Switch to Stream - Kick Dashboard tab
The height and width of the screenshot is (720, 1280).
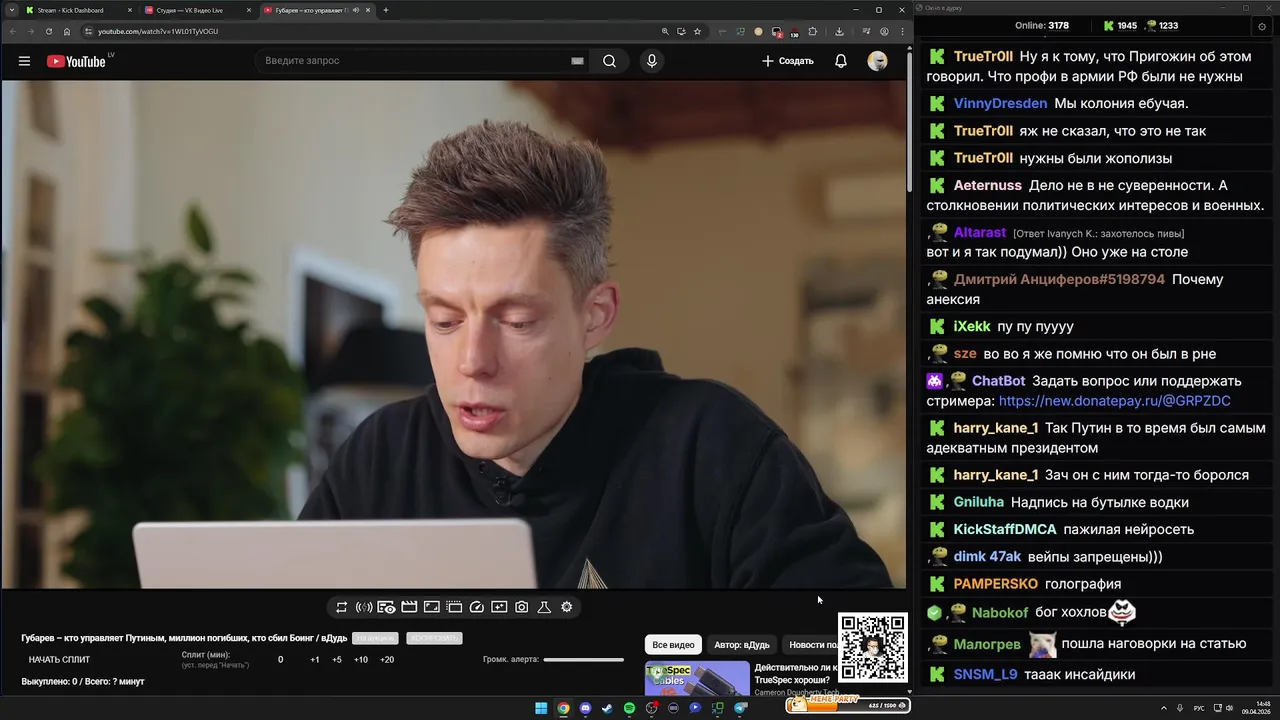(x=79, y=10)
